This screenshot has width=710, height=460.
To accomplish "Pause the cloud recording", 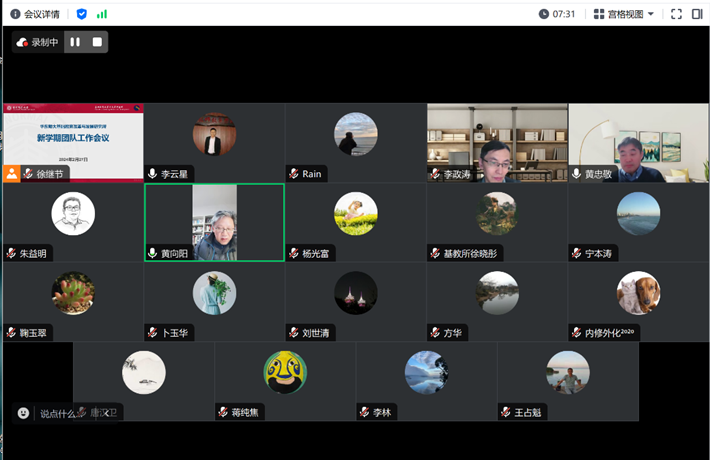I will (x=75, y=42).
